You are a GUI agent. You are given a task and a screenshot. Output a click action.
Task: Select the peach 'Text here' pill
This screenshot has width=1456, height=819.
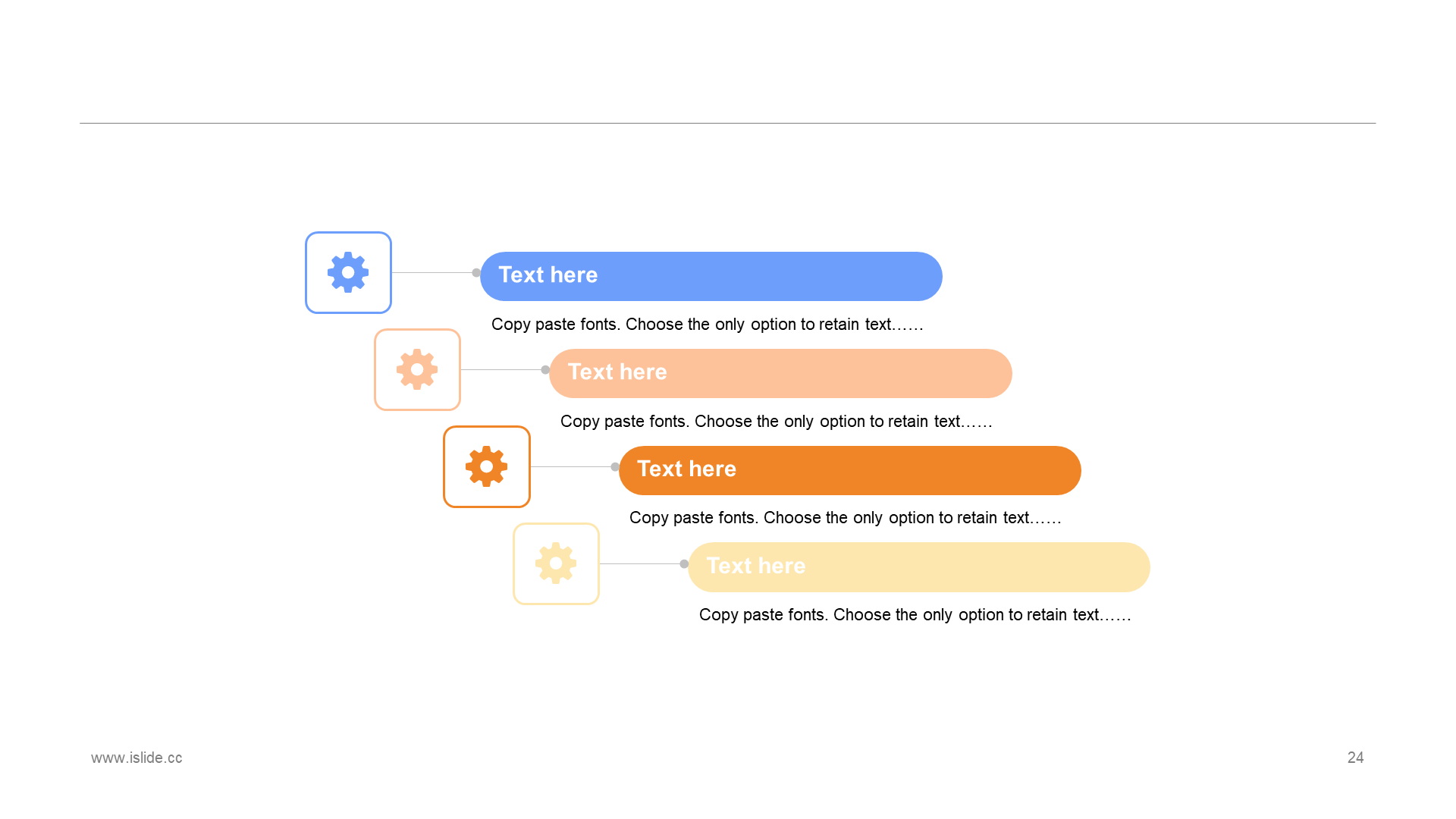point(780,373)
